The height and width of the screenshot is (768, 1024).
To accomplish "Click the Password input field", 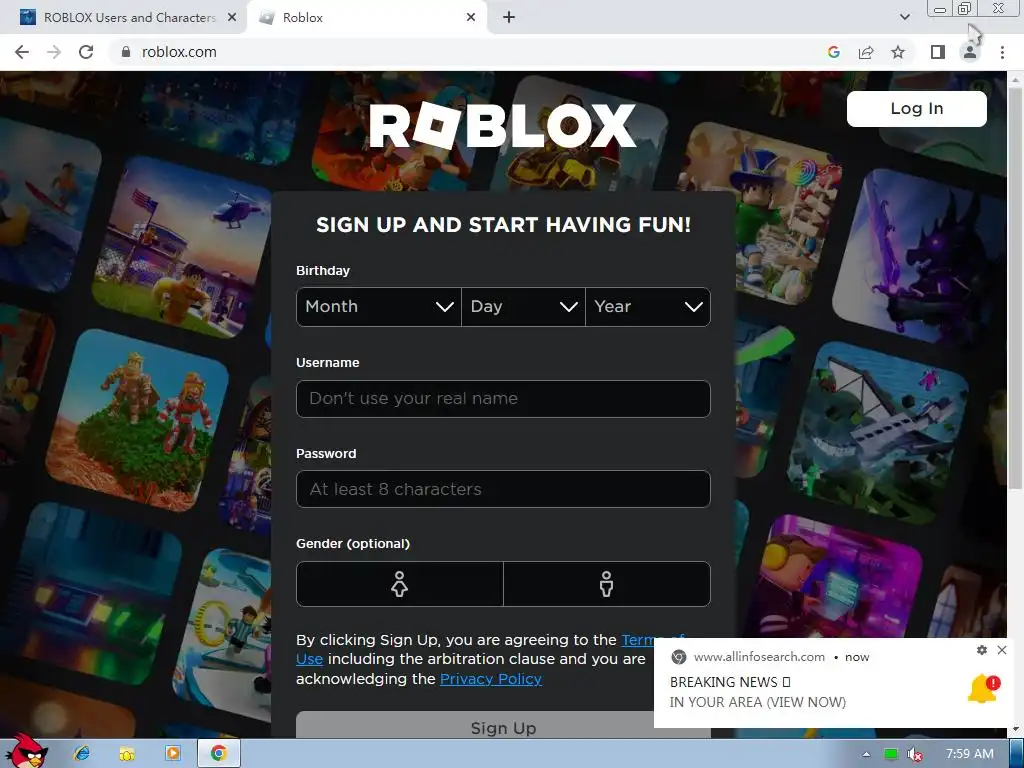I will 503,489.
